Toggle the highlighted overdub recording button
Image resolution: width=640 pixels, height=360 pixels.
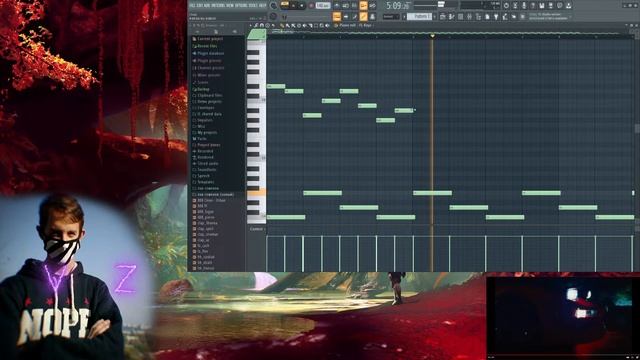(x=364, y=5)
